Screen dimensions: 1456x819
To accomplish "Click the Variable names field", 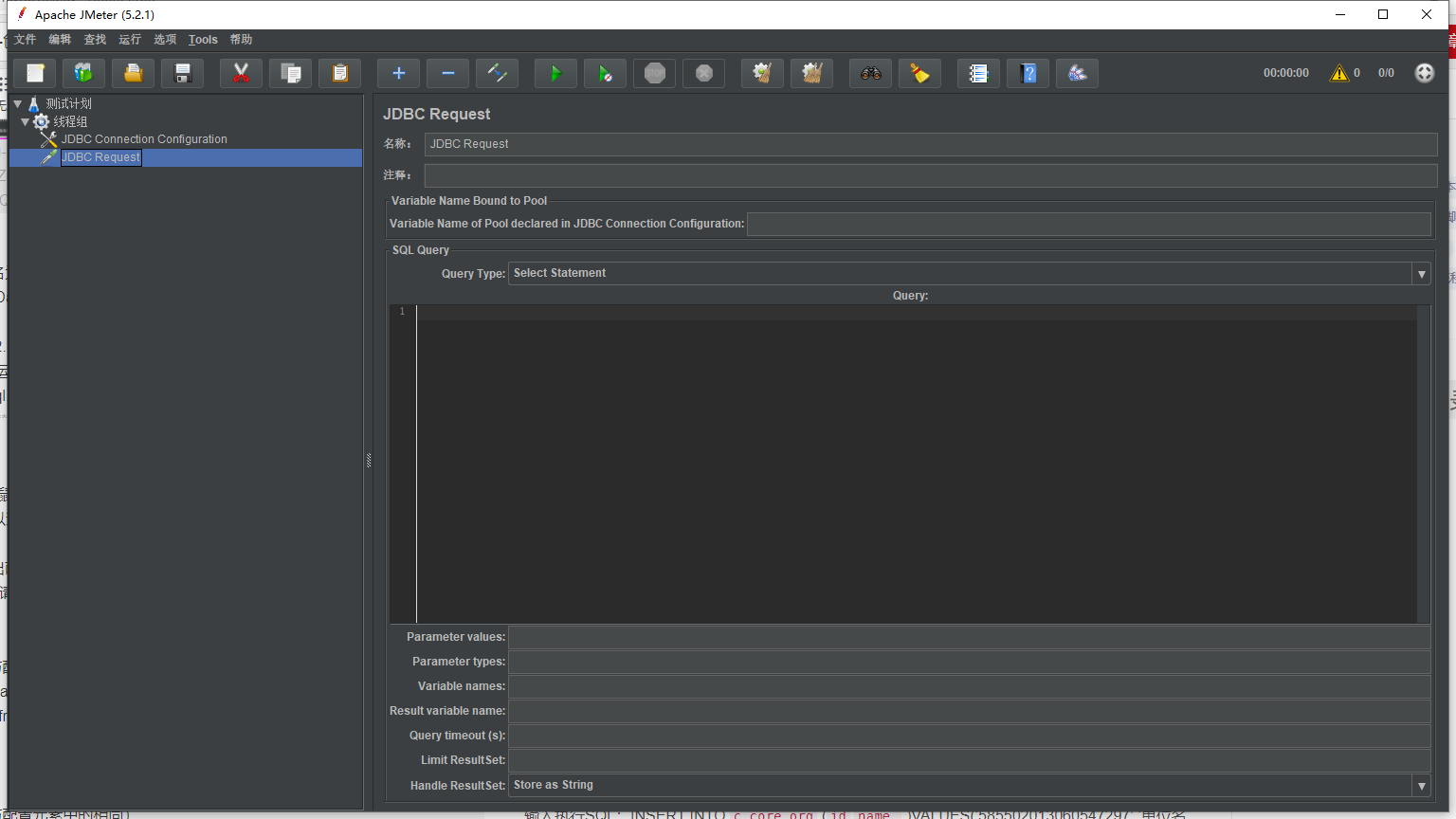I will click(970, 686).
